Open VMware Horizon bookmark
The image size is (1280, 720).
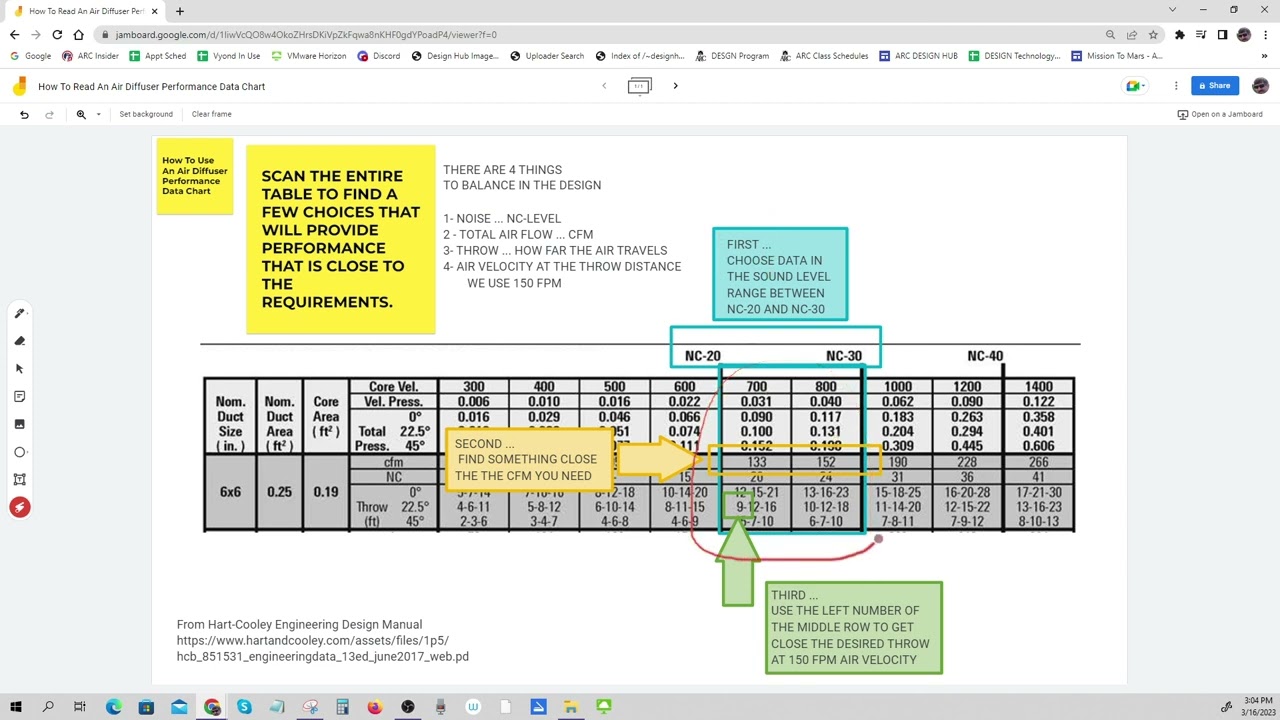(308, 56)
